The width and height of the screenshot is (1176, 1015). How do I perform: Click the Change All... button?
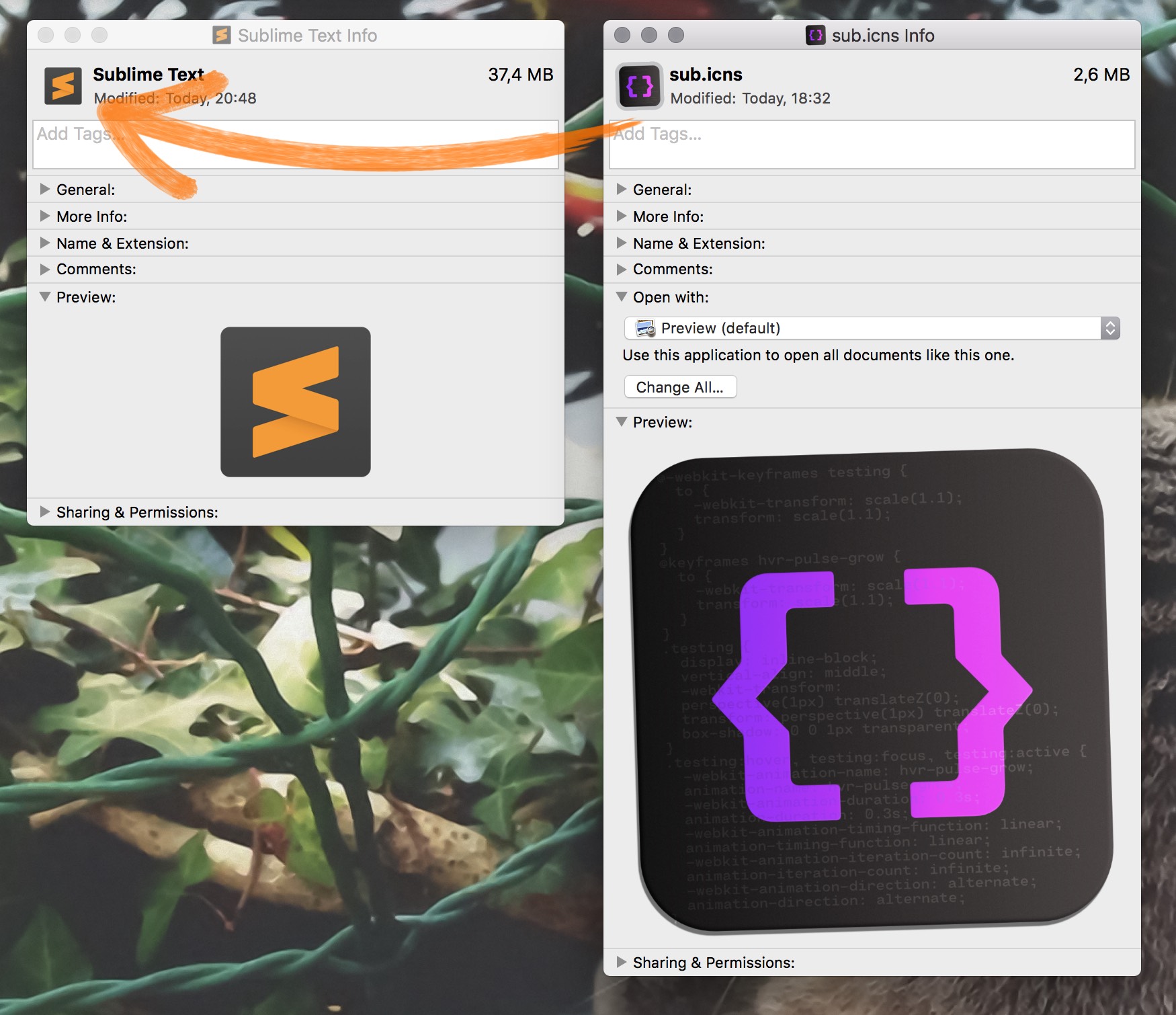(x=680, y=387)
